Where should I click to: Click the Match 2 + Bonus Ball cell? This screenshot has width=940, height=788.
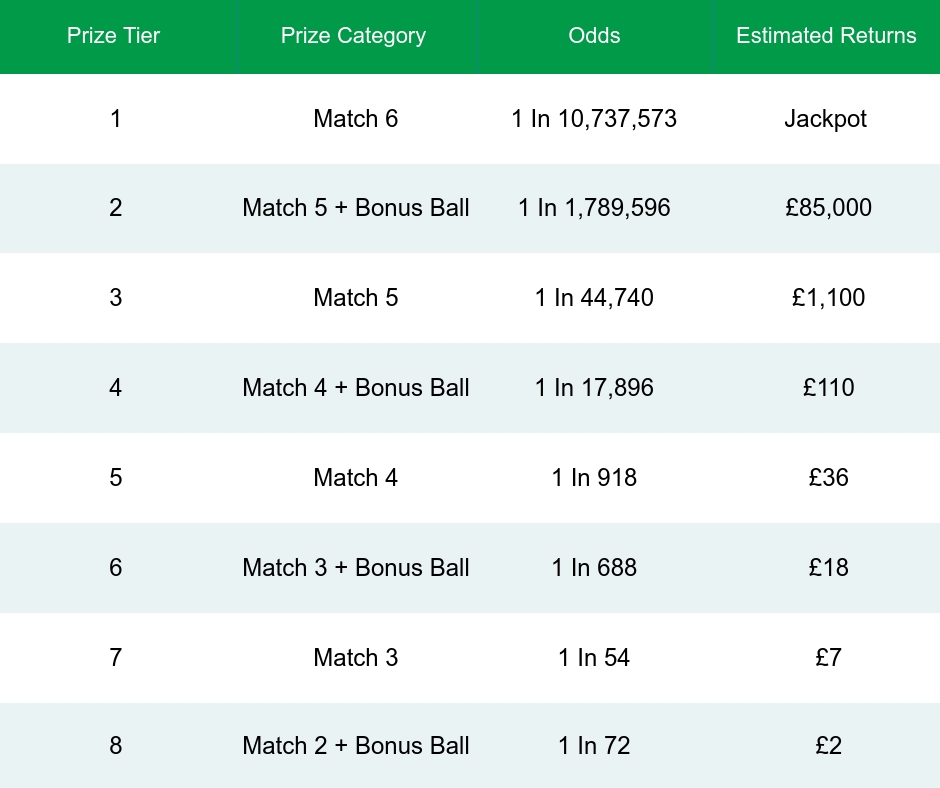(355, 746)
